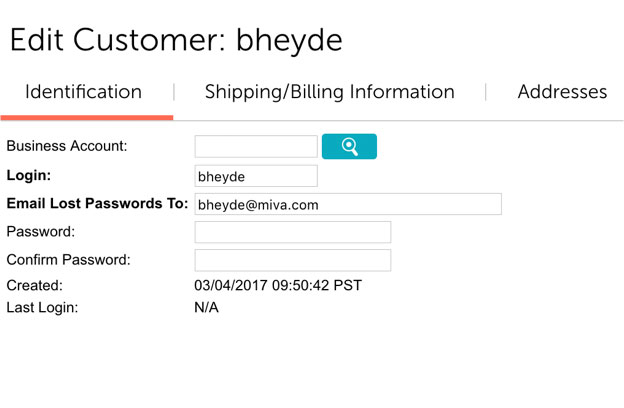Click the "Business Account:" label text
The width and height of the screenshot is (624, 408).
coord(67,146)
